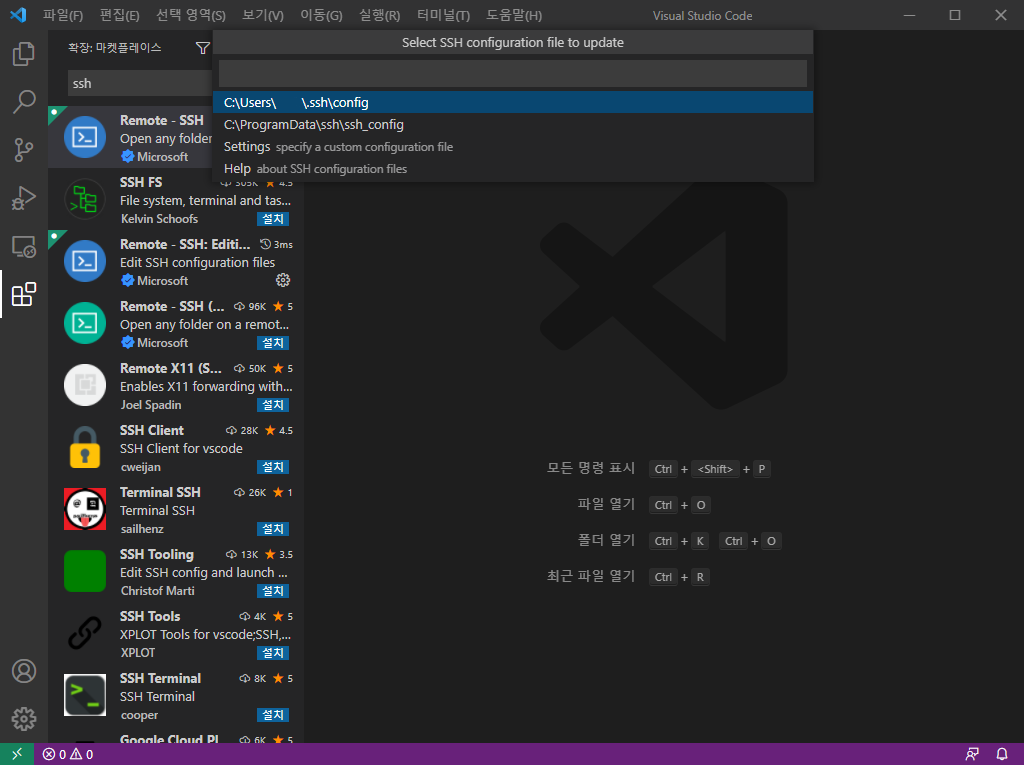Install the SSH FS extension
This screenshot has height=765, width=1024.
click(x=273, y=219)
